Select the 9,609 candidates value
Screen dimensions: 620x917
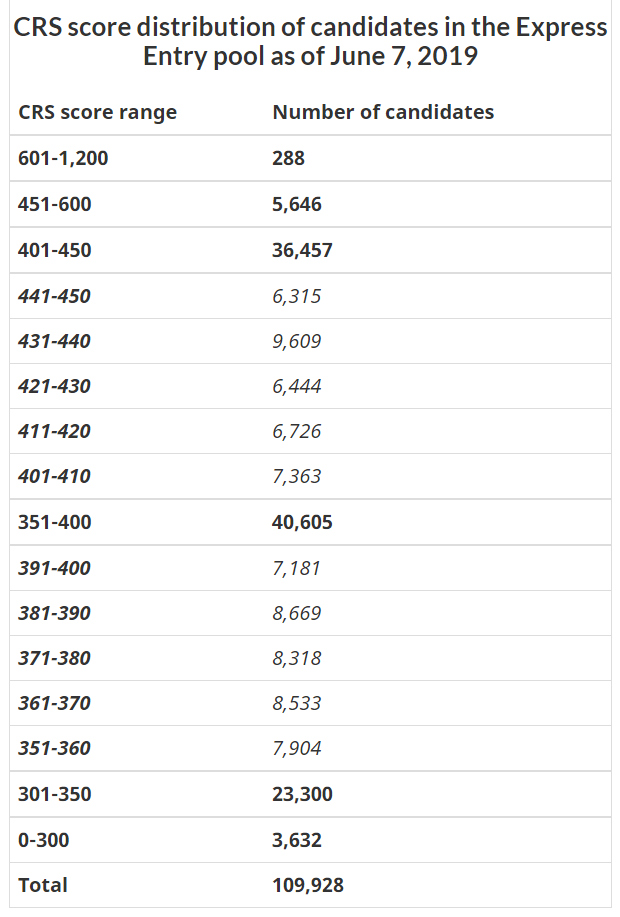pos(297,341)
